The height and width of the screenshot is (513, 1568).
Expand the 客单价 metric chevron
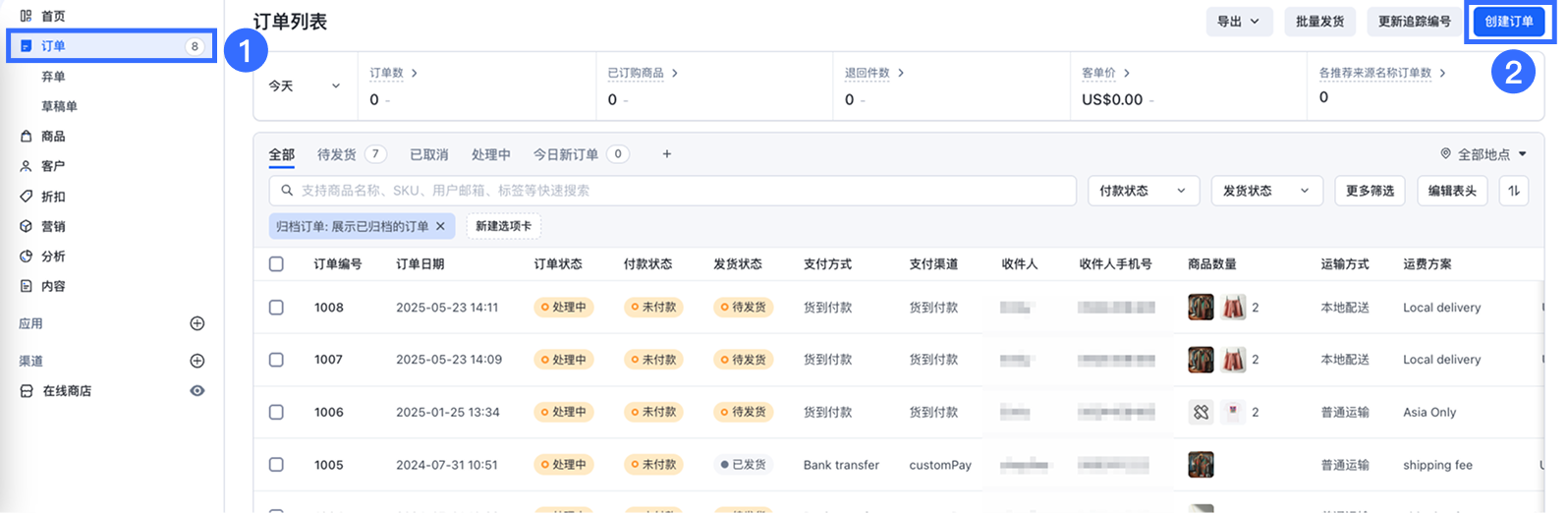[x=1126, y=73]
